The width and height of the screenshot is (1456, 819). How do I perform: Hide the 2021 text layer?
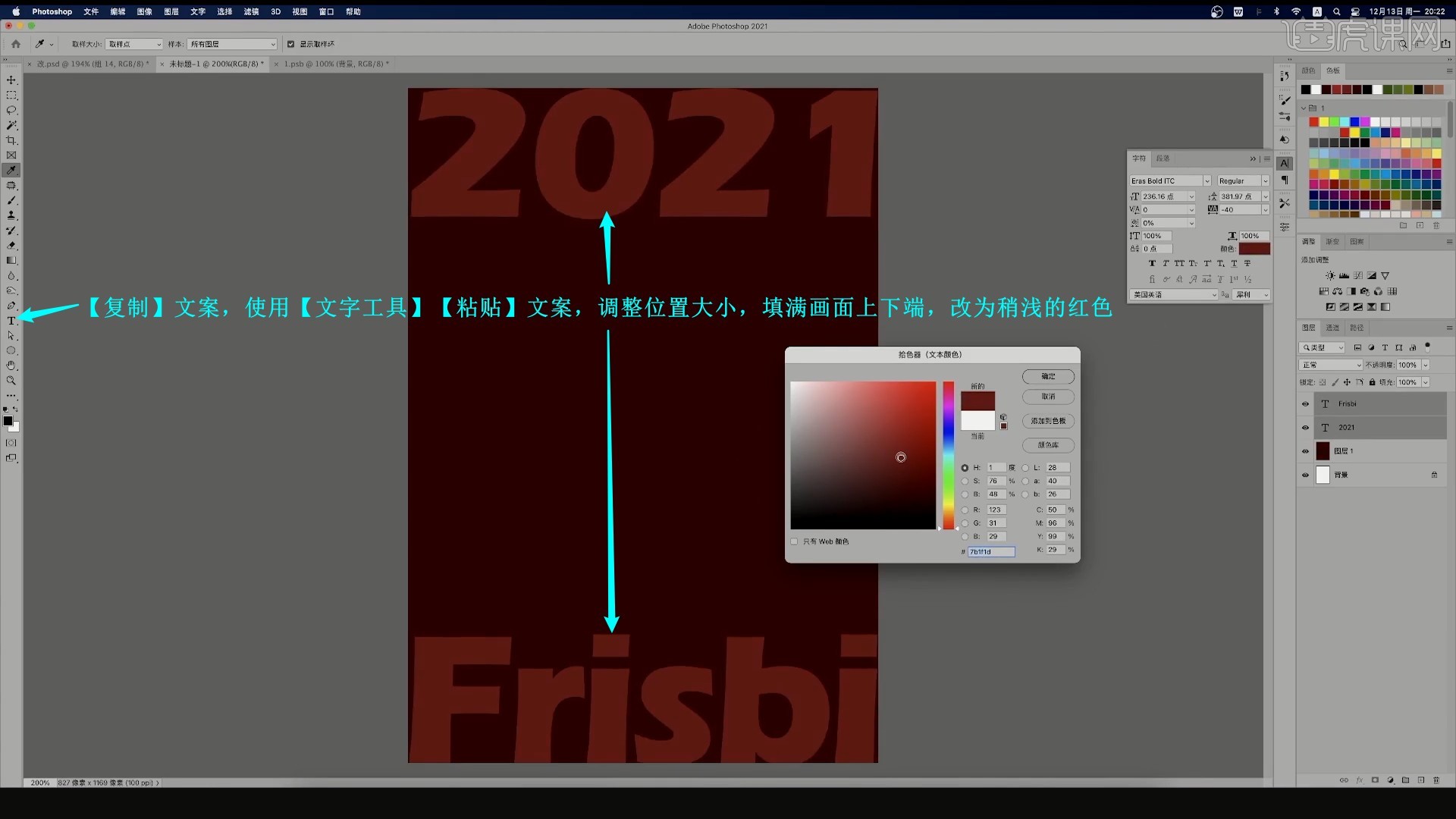pyautogui.click(x=1305, y=428)
